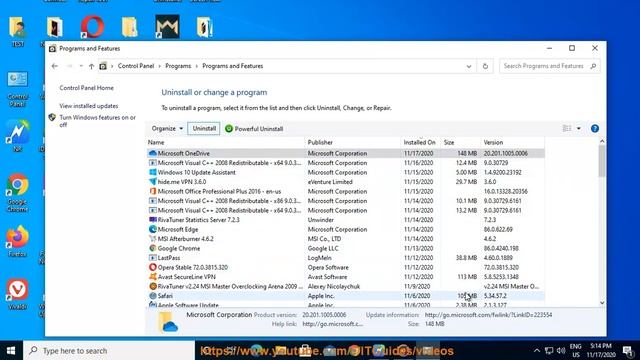
Task: Click the refresh button in address bar
Action: point(485,66)
